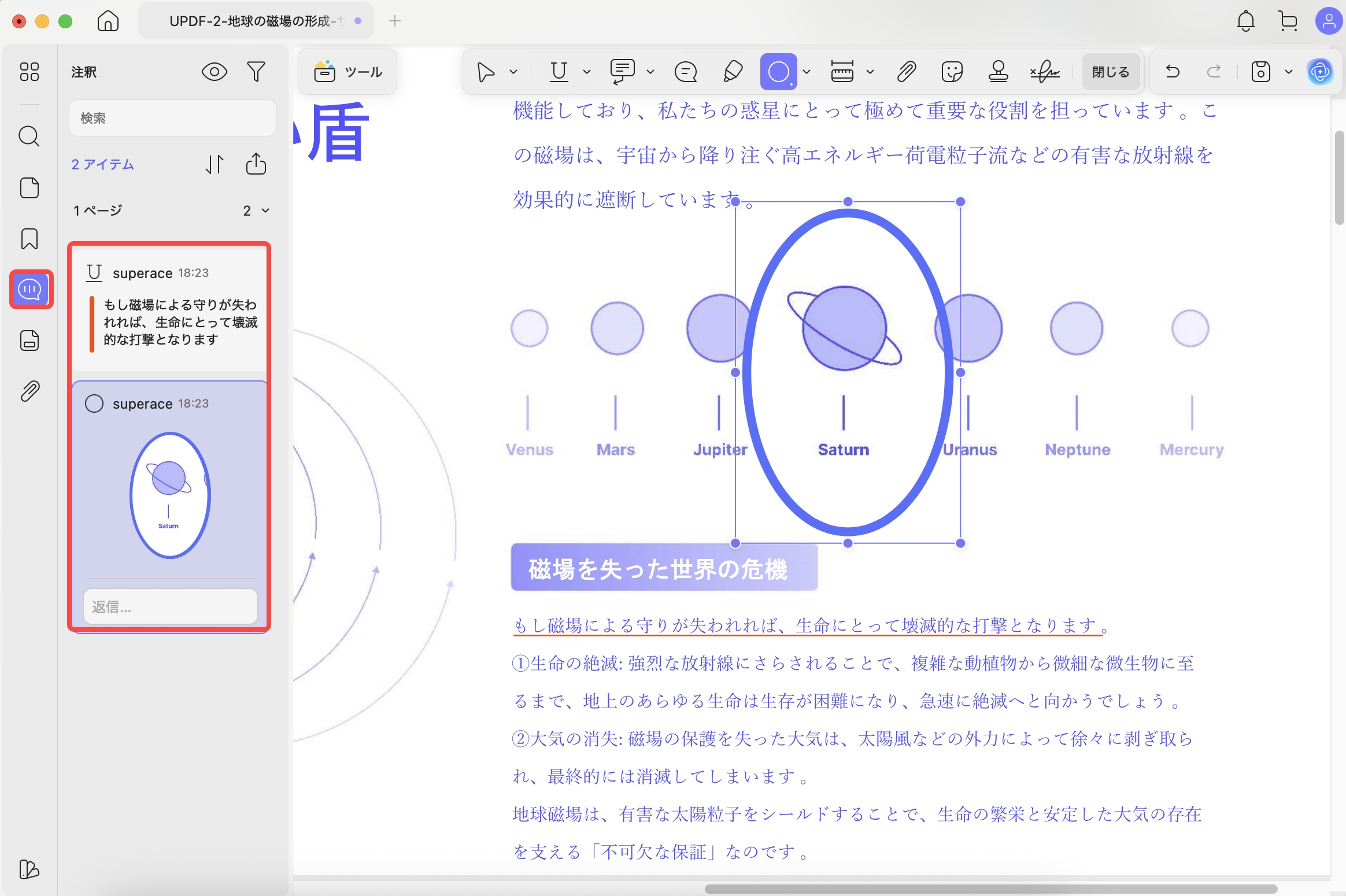Click the 閉じる button
Screen dimensions: 1346x896
[1110, 72]
